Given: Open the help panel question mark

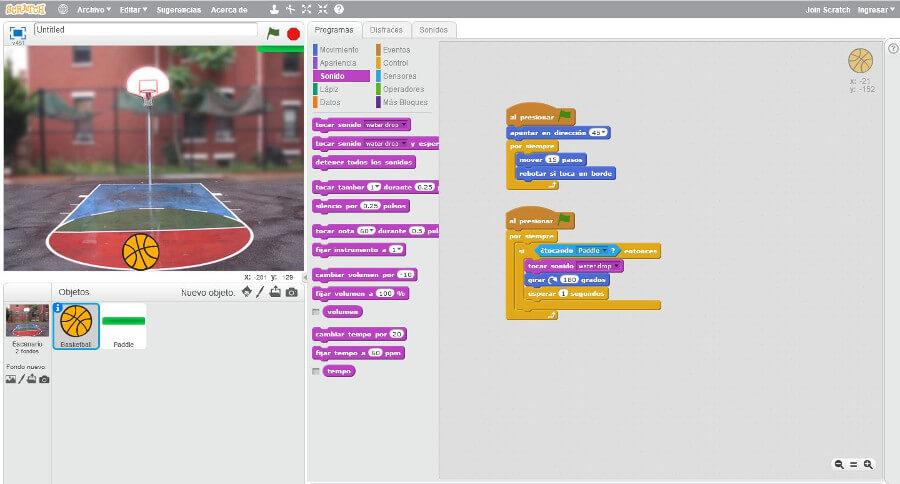Looking at the screenshot, I should point(893,49).
